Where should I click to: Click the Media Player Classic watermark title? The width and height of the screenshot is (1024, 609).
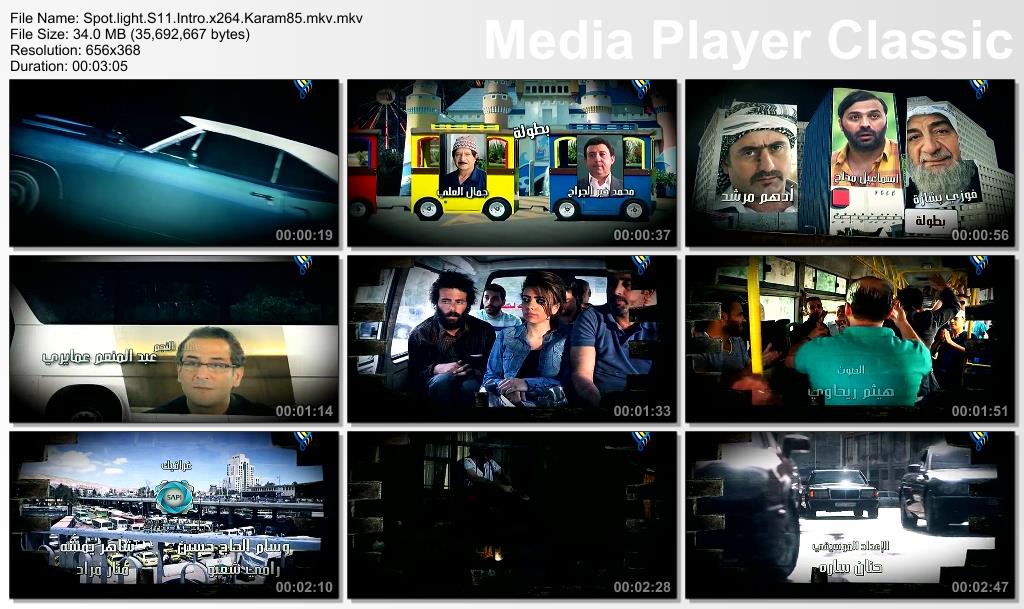pyautogui.click(x=748, y=40)
